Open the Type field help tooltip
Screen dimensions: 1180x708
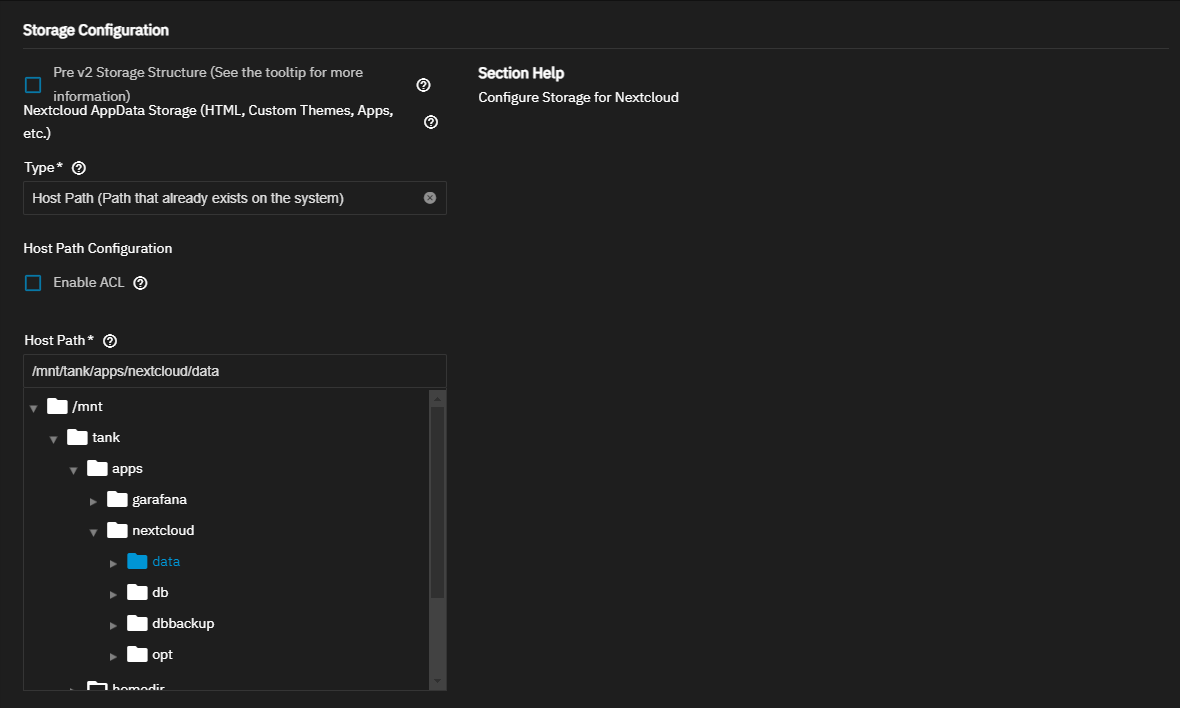(x=79, y=168)
